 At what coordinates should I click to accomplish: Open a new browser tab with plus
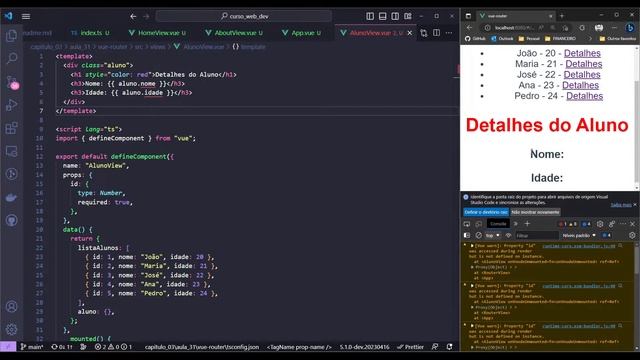click(x=562, y=16)
